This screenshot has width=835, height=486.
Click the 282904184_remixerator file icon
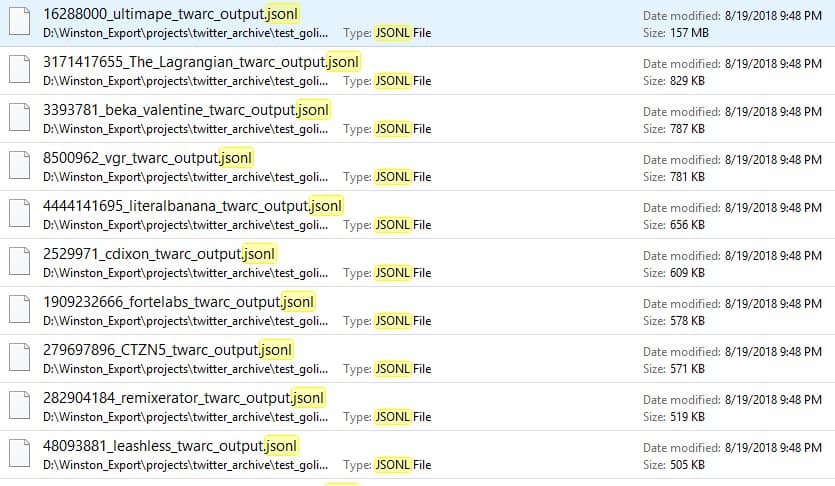pyautogui.click(x=20, y=406)
